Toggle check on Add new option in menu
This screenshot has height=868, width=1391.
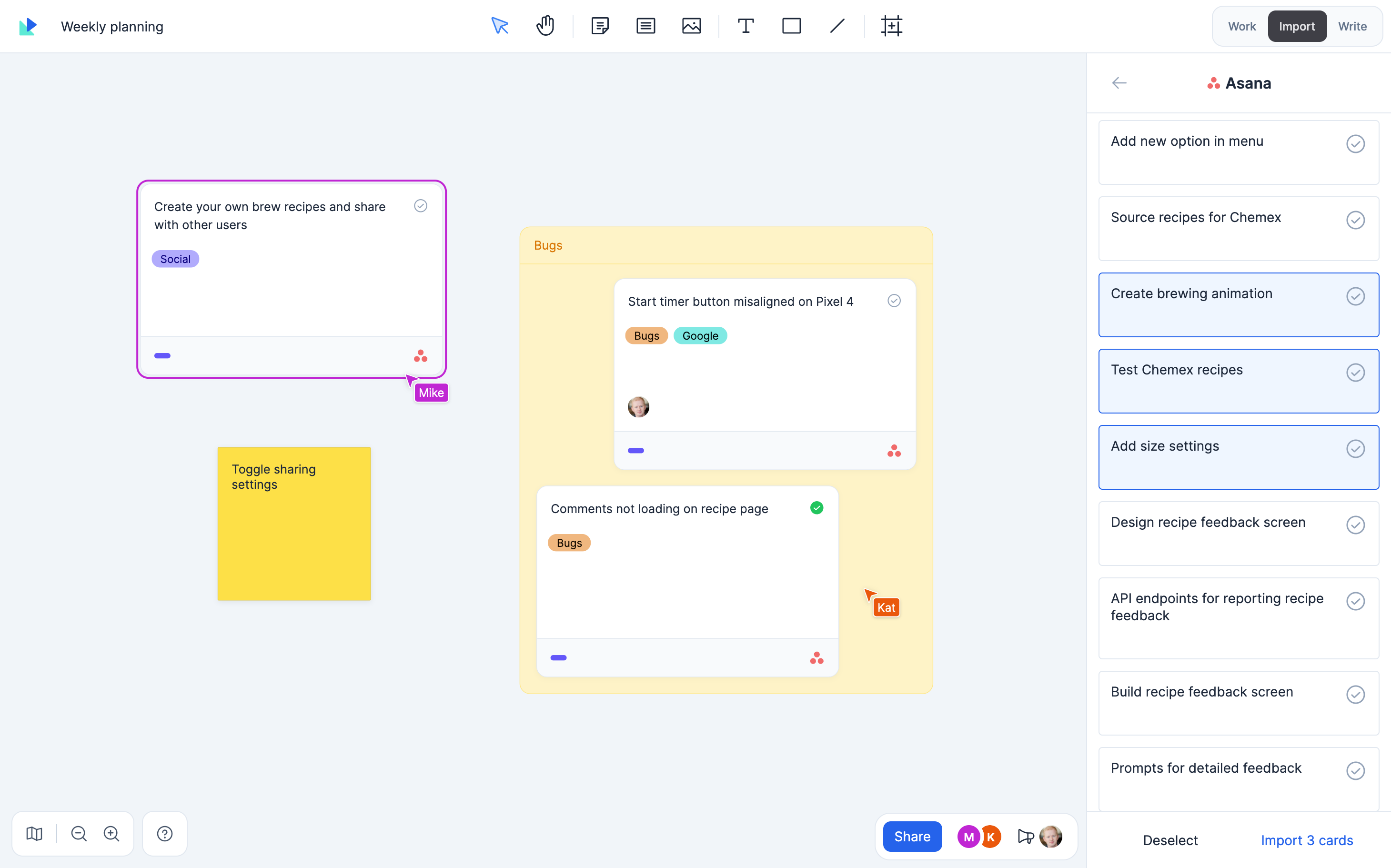point(1355,143)
